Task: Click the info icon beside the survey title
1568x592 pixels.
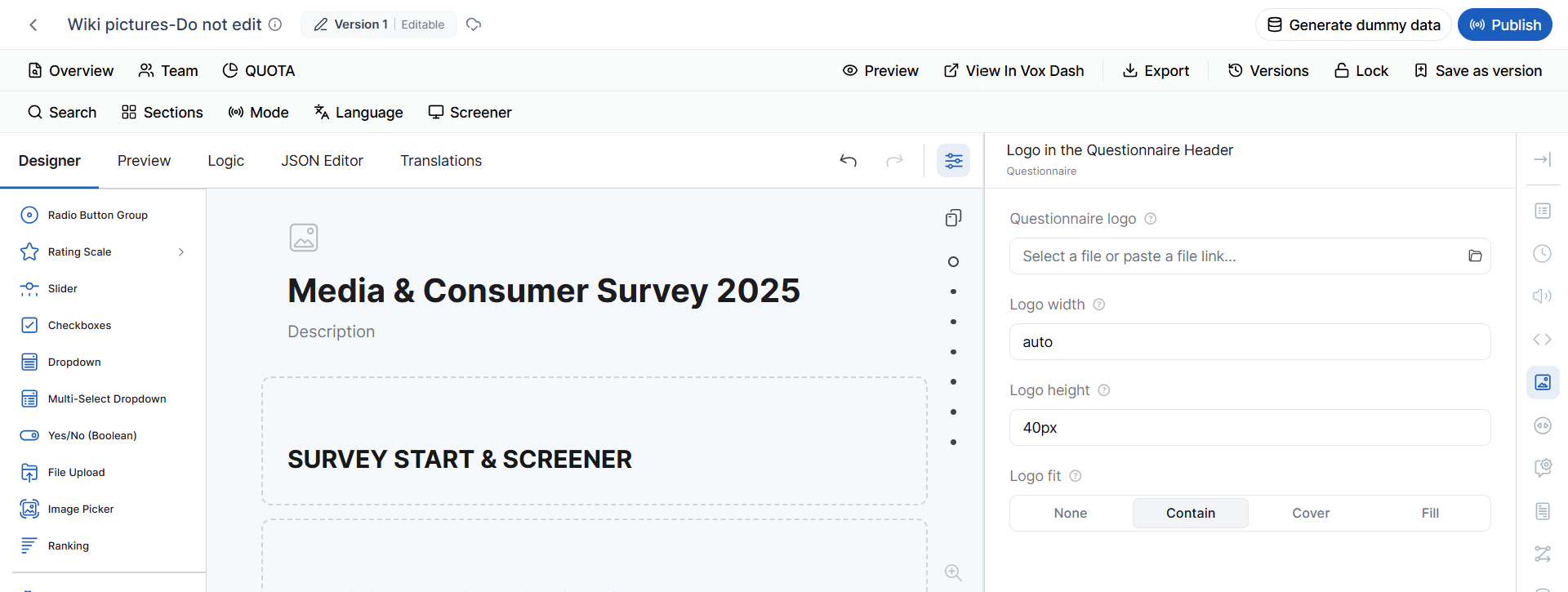Action: [x=275, y=24]
